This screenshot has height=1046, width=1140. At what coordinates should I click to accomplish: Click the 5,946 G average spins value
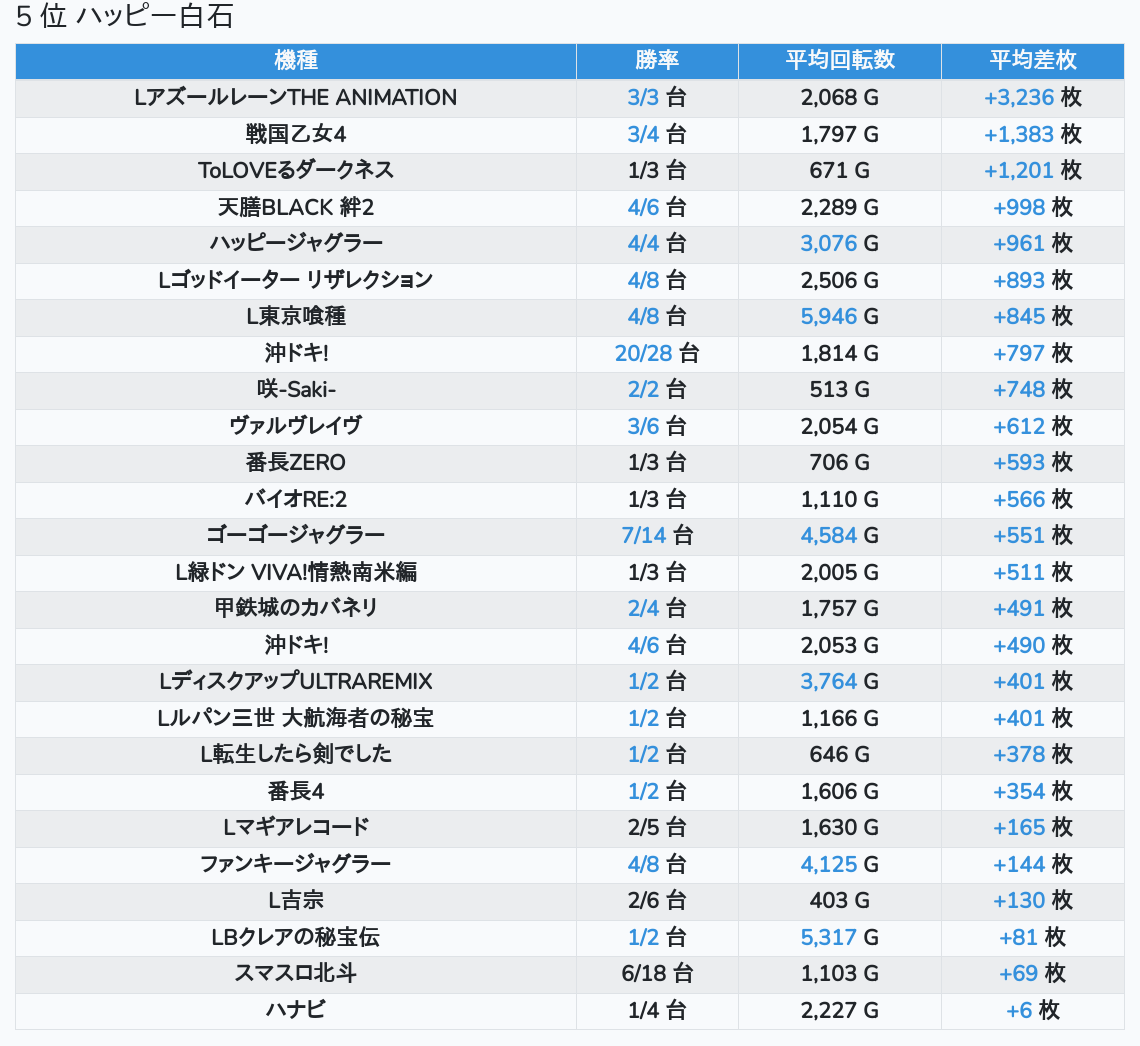[x=840, y=317]
